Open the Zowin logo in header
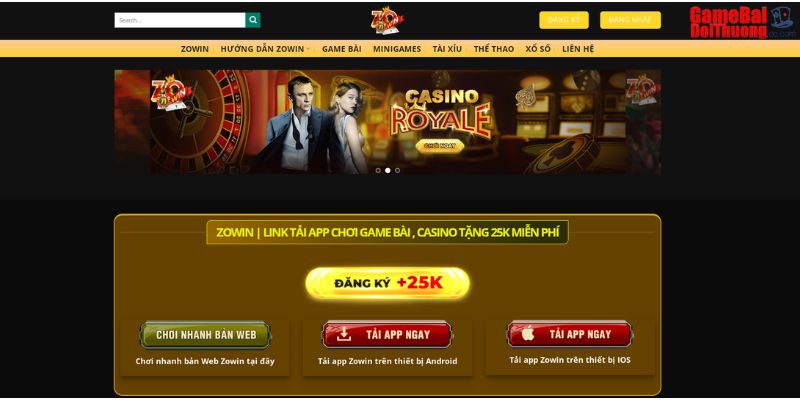Image resolution: width=800 pixels, height=400 pixels. point(388,21)
